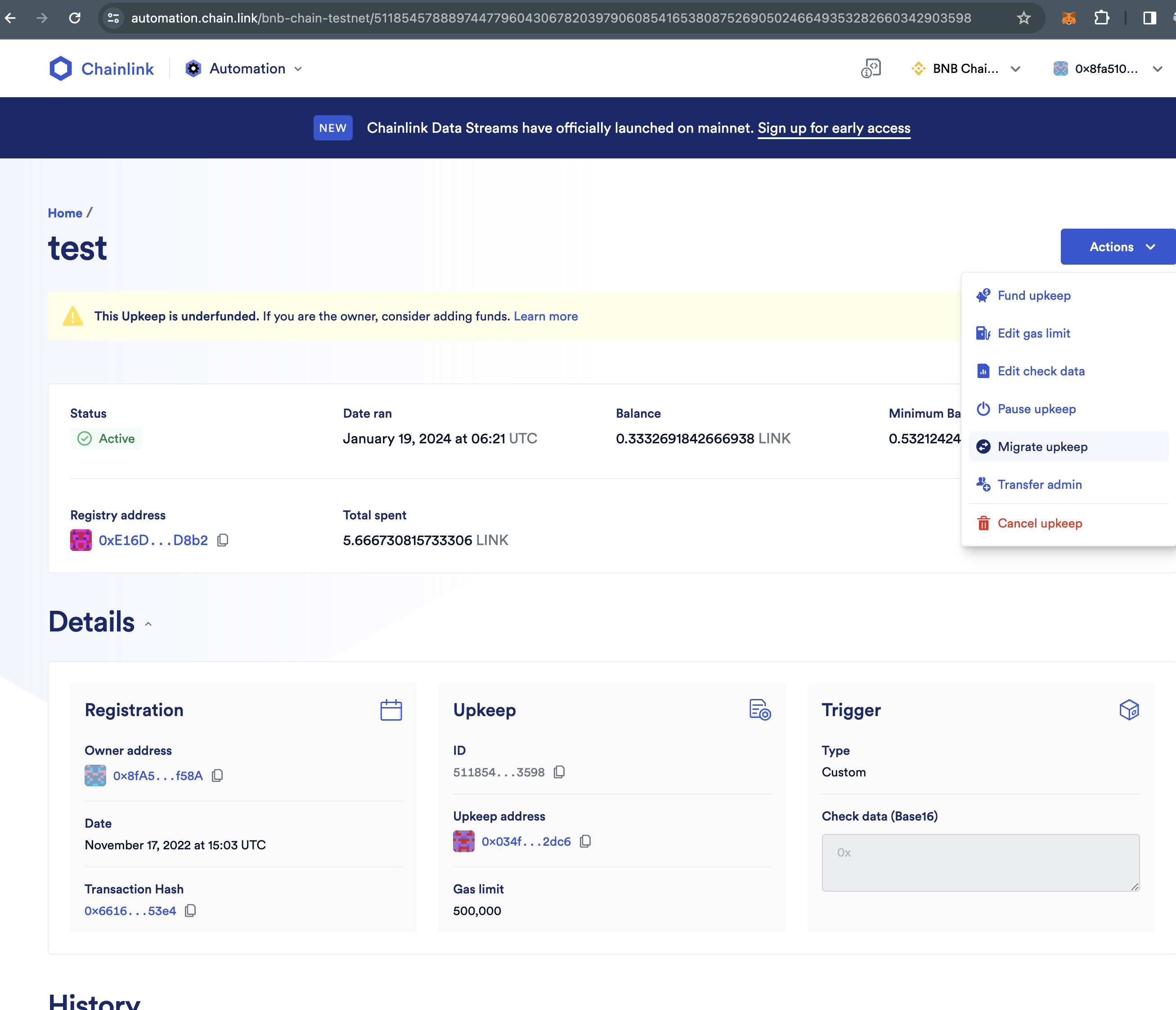Screen dimensions: 1176x1010
Task: Open the 0x8fa510 wallet account dropdown
Action: click(x=1107, y=69)
